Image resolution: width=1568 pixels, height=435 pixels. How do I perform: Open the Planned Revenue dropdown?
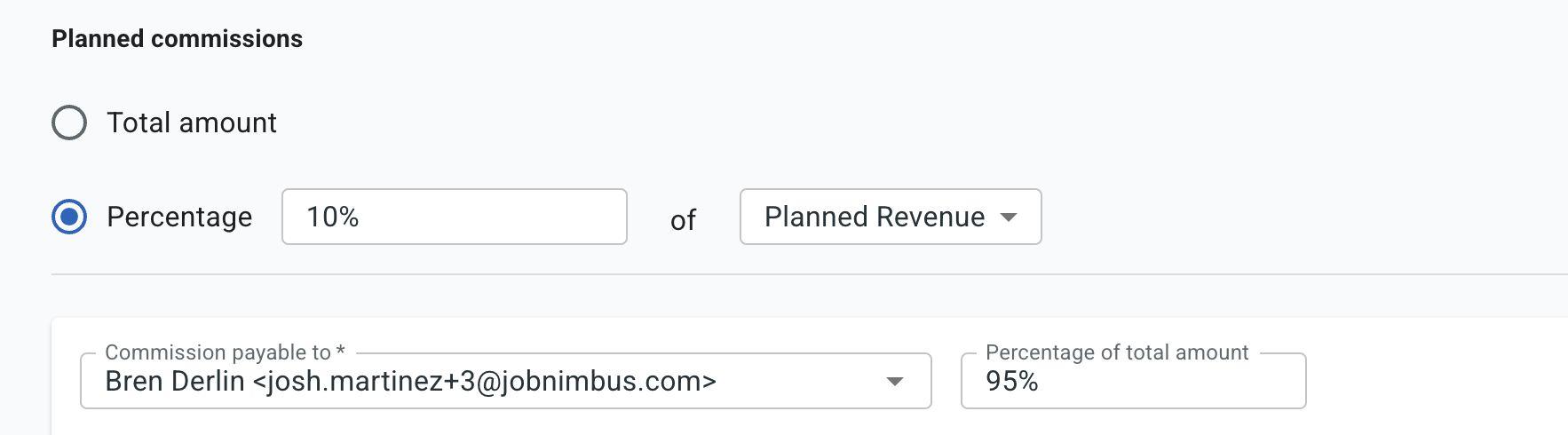(x=890, y=217)
